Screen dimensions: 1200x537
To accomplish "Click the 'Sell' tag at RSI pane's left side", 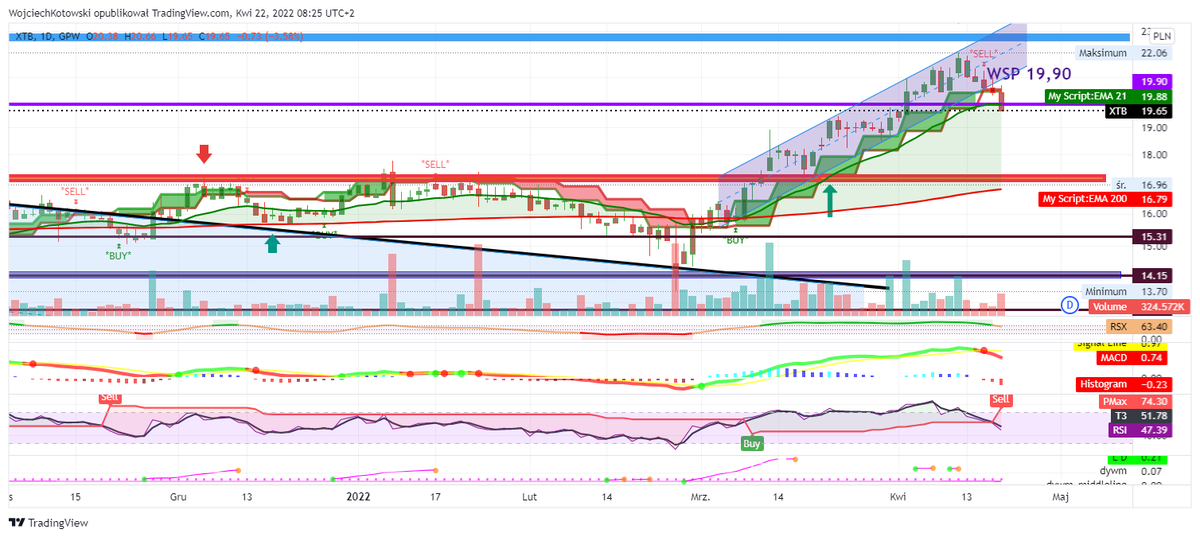I will [109, 398].
